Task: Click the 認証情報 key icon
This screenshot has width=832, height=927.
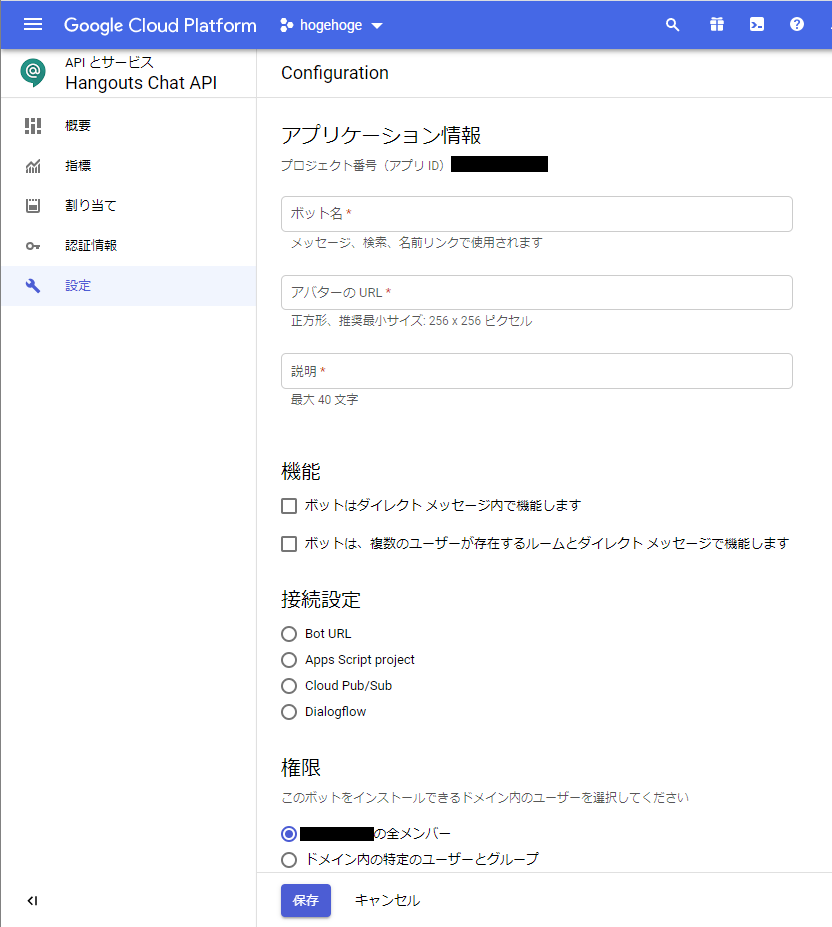Action: (33, 245)
